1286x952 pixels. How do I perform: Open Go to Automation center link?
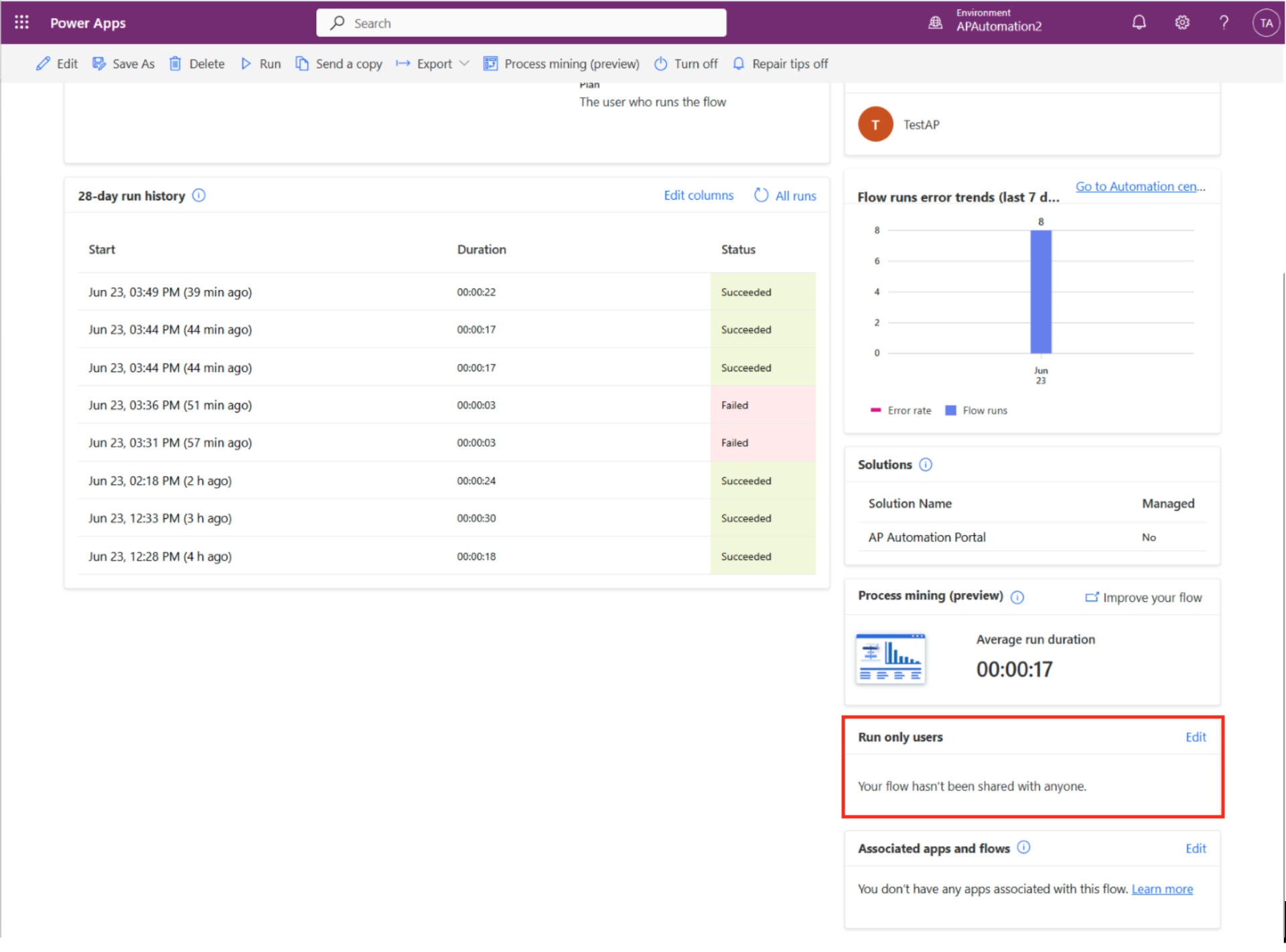click(1139, 187)
